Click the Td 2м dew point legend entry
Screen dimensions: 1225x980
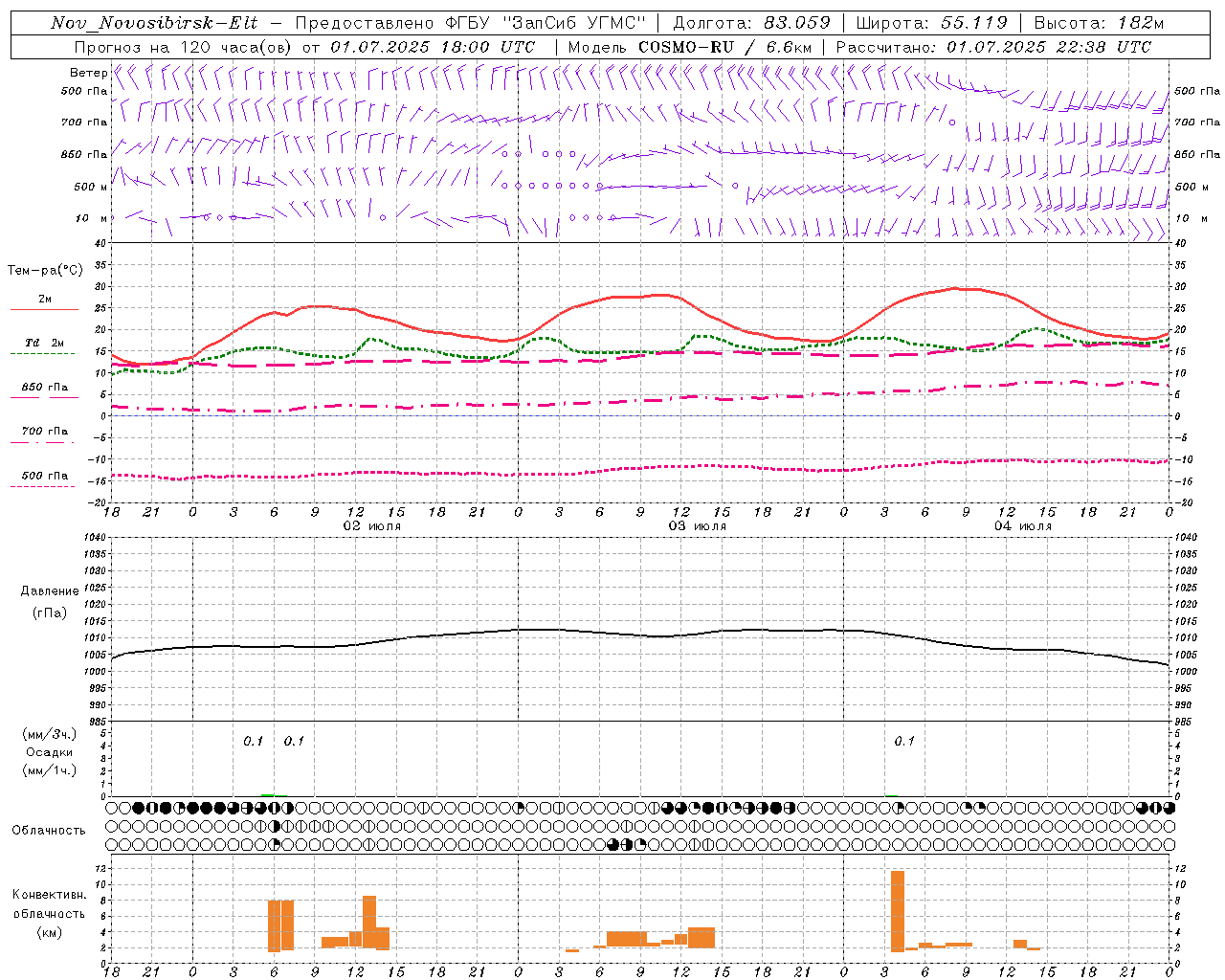tap(45, 343)
